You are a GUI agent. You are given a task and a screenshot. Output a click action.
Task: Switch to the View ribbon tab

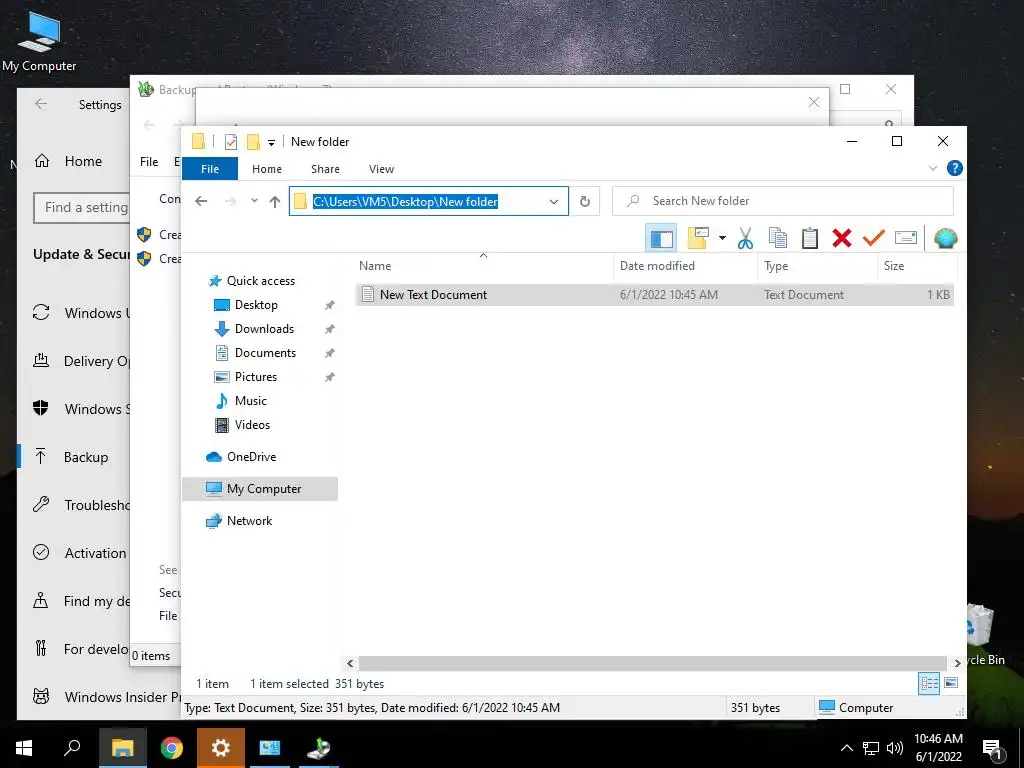coord(381,168)
